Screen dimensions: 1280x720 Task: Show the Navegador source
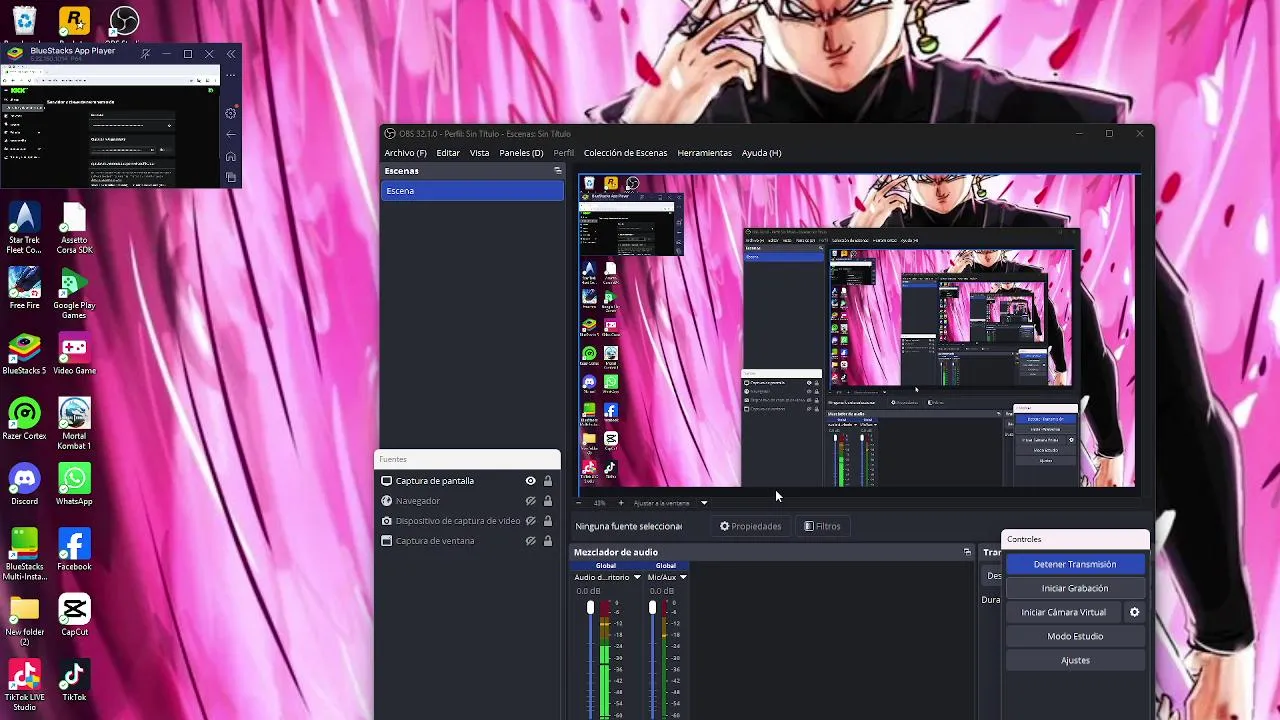tap(531, 501)
